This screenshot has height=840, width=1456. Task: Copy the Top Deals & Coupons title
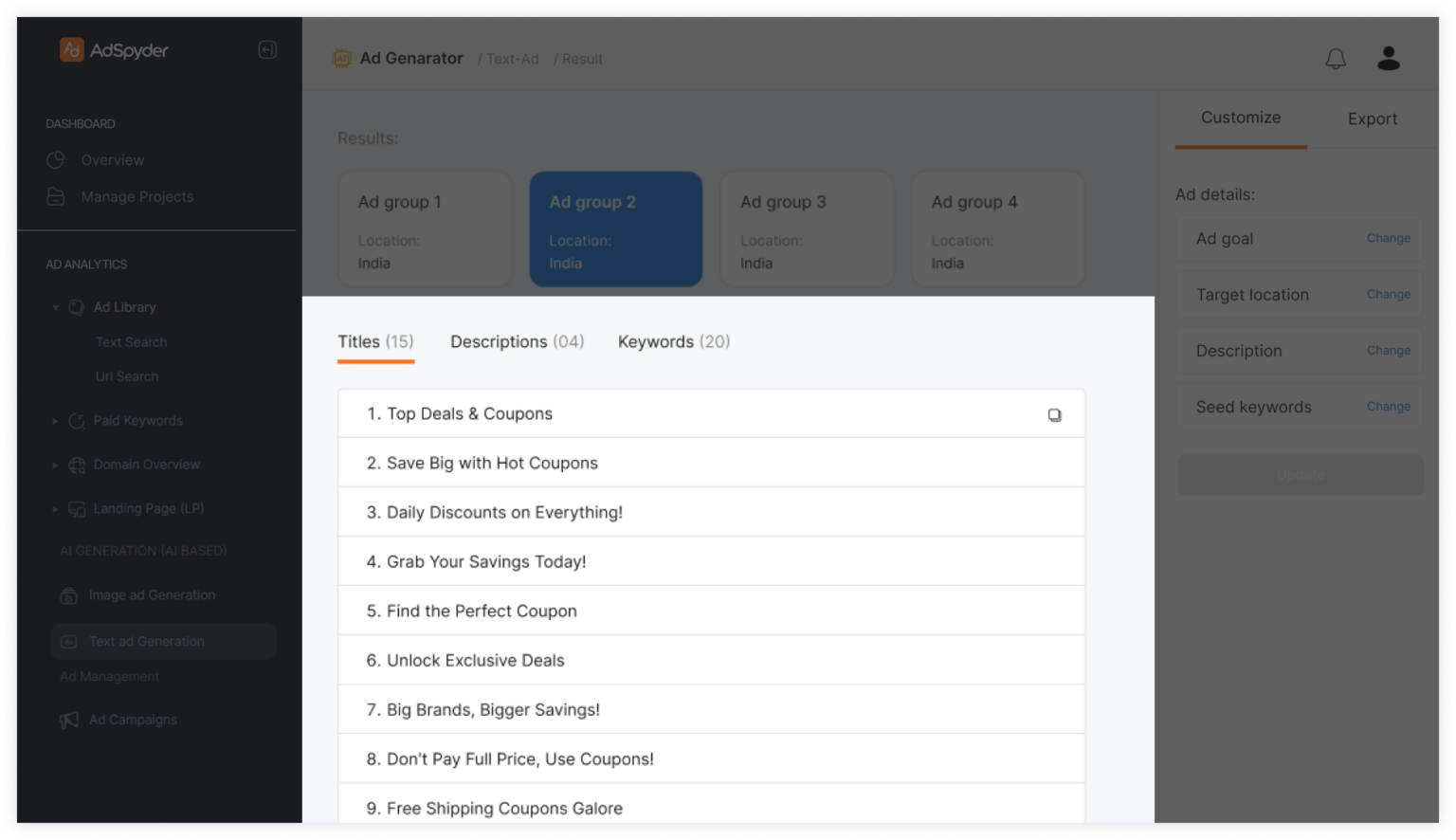coord(1054,415)
